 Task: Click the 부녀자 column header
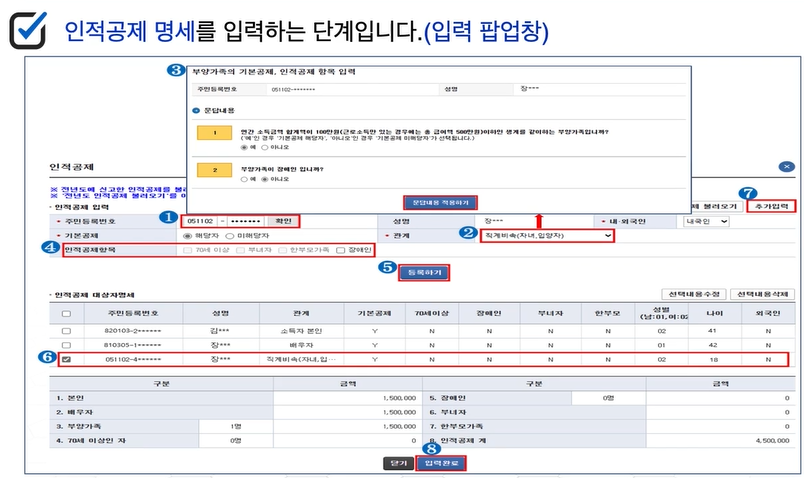point(550,313)
